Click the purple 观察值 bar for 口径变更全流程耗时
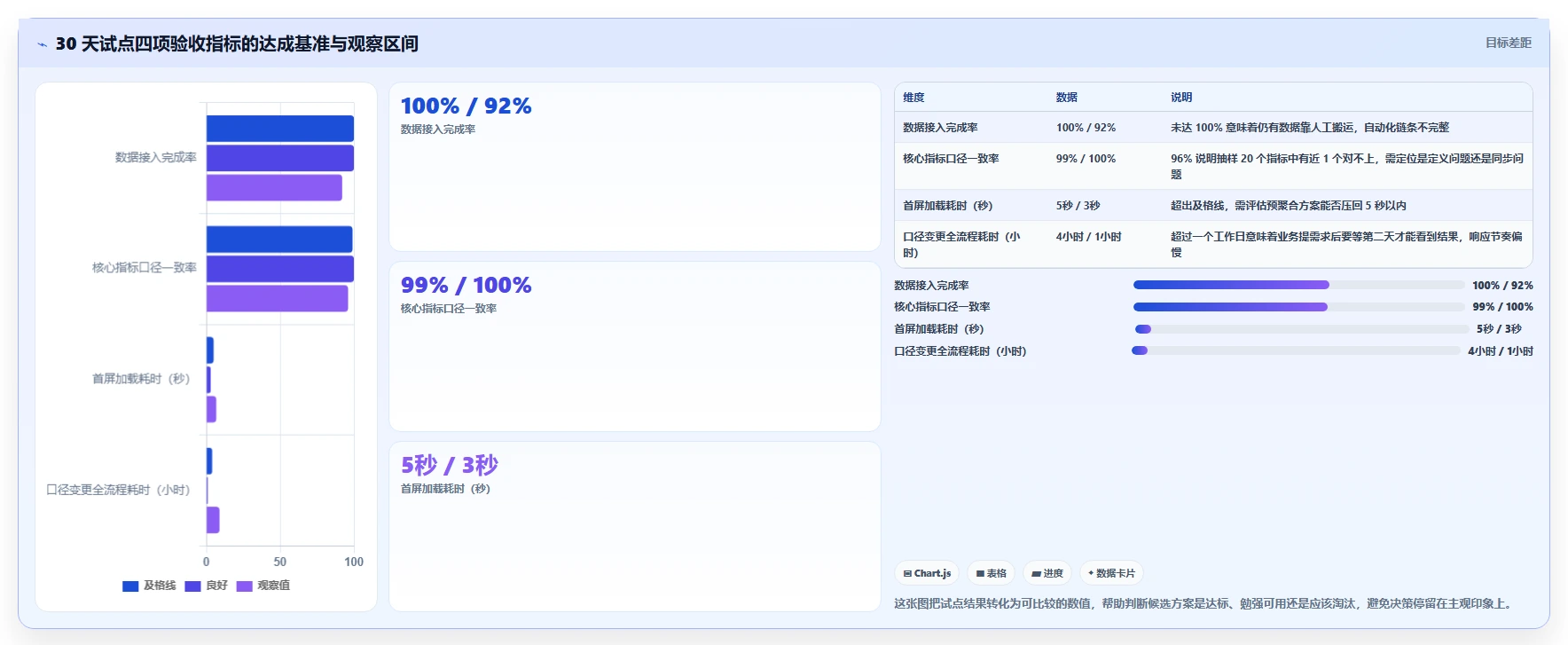 pyautogui.click(x=213, y=520)
